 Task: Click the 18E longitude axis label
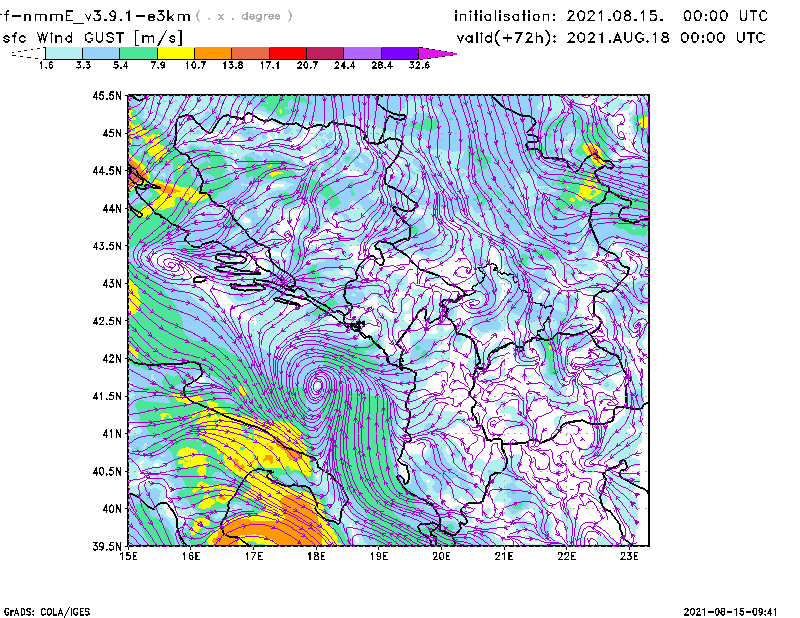[x=317, y=556]
